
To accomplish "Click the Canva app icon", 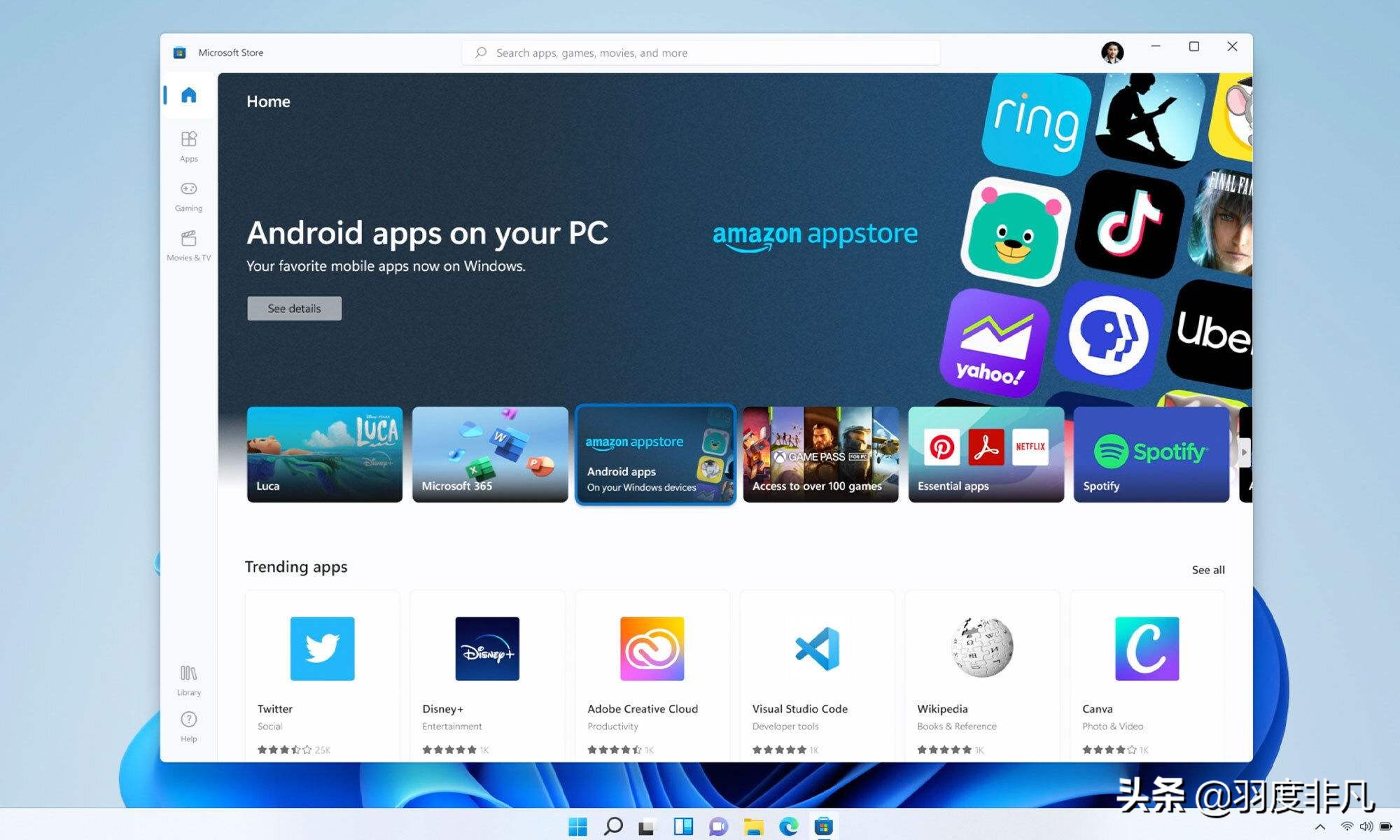I will [x=1147, y=648].
